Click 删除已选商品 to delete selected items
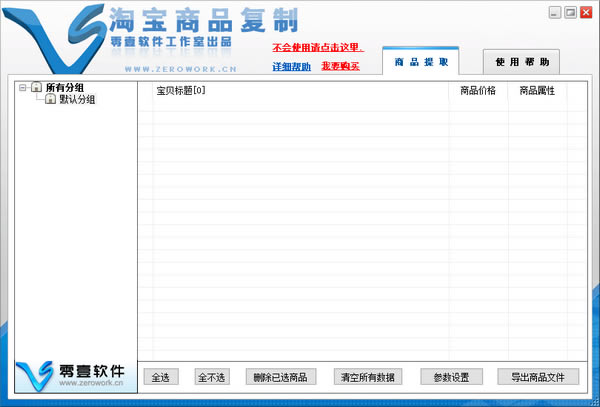 point(280,377)
